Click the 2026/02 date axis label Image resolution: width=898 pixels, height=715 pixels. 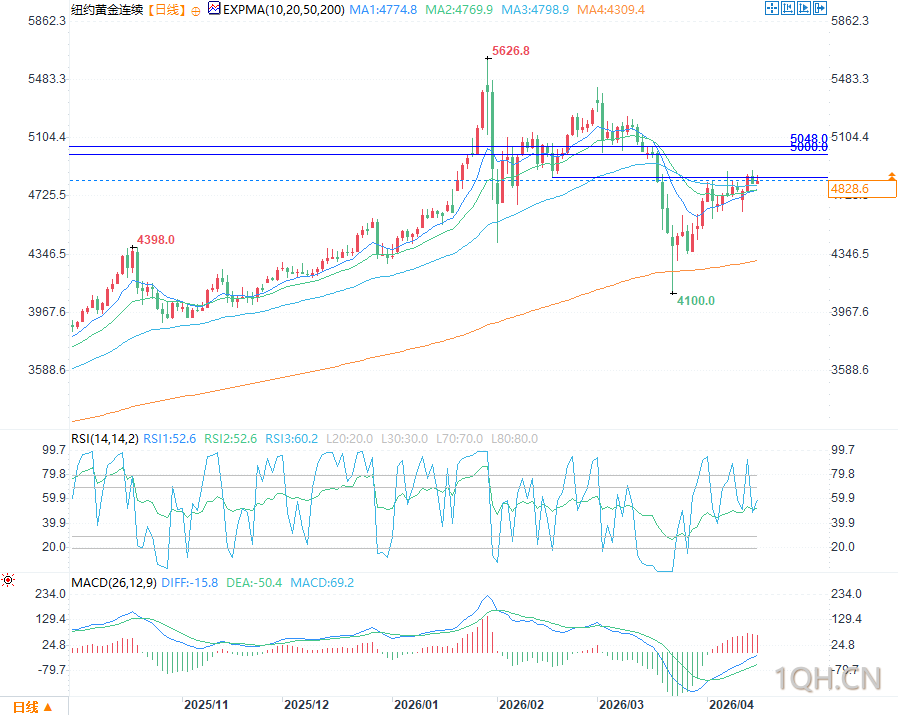click(521, 705)
